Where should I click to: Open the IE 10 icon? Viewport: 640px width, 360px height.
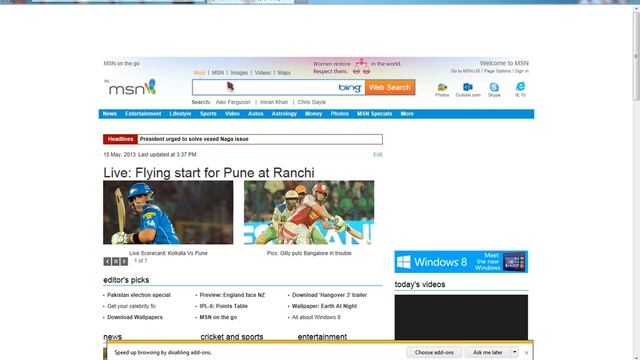520,90
